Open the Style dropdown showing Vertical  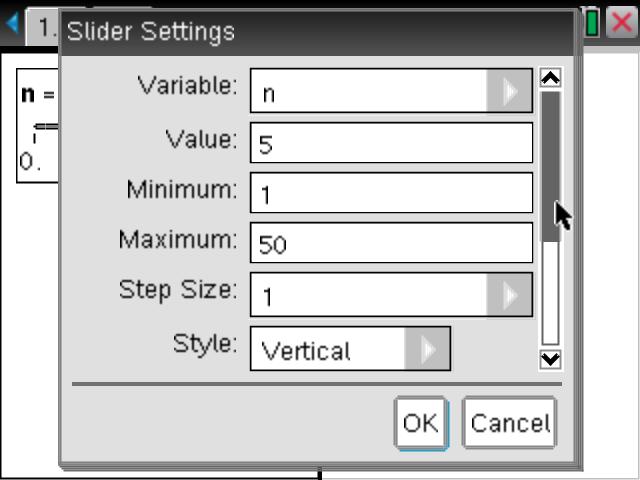tap(428, 349)
